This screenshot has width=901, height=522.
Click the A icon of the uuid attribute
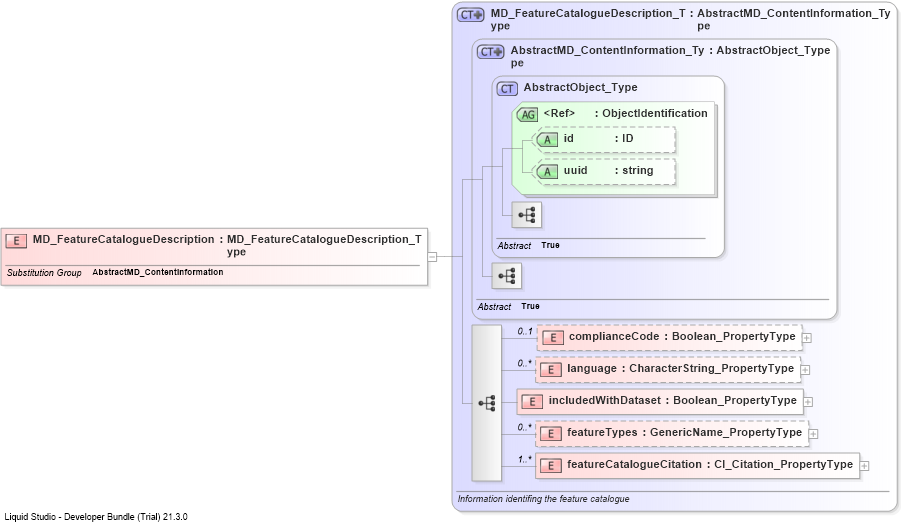pyautogui.click(x=547, y=171)
